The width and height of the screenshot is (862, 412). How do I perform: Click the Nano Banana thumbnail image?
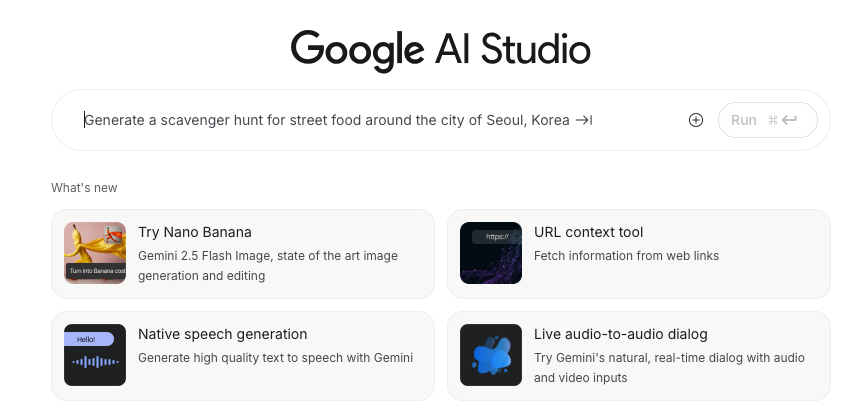point(95,253)
